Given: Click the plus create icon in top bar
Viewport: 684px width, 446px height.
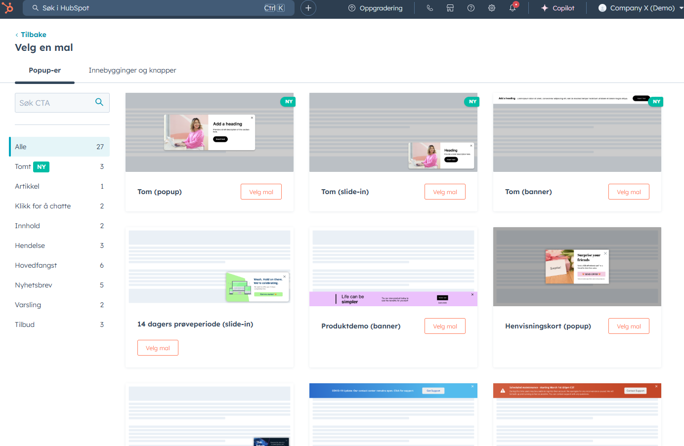Looking at the screenshot, I should [308, 8].
